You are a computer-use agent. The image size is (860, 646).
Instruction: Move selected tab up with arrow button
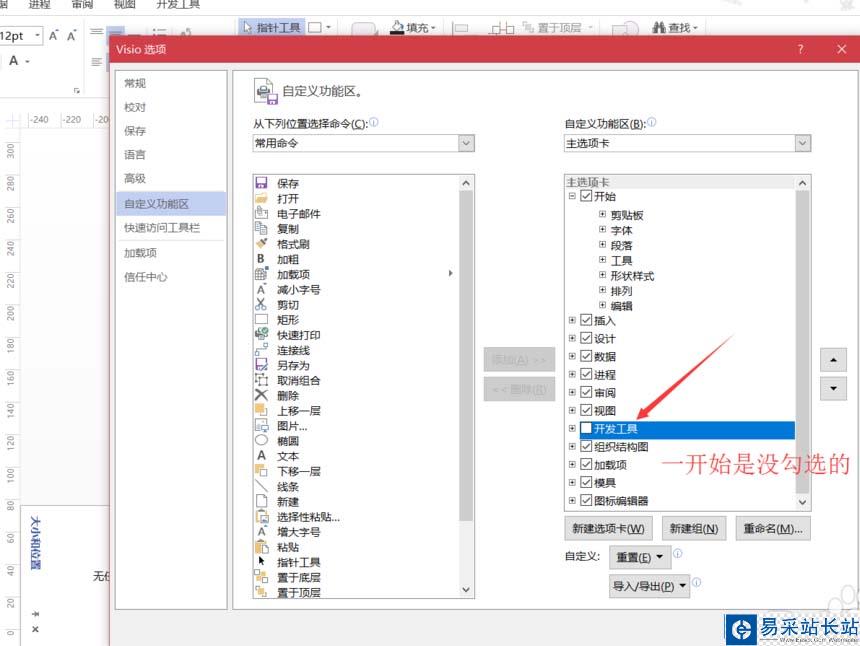tap(833, 360)
